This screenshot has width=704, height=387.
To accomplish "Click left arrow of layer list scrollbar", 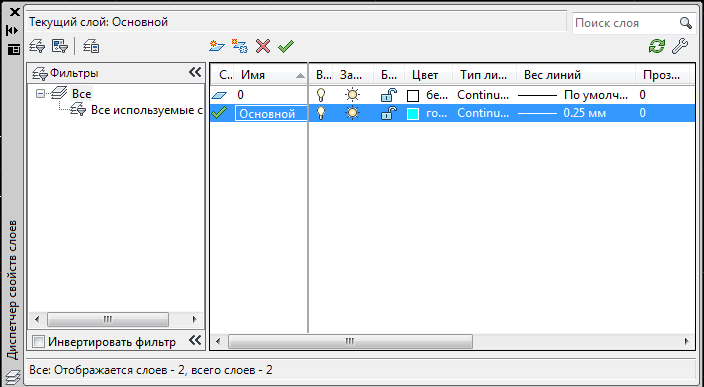I will point(218,342).
